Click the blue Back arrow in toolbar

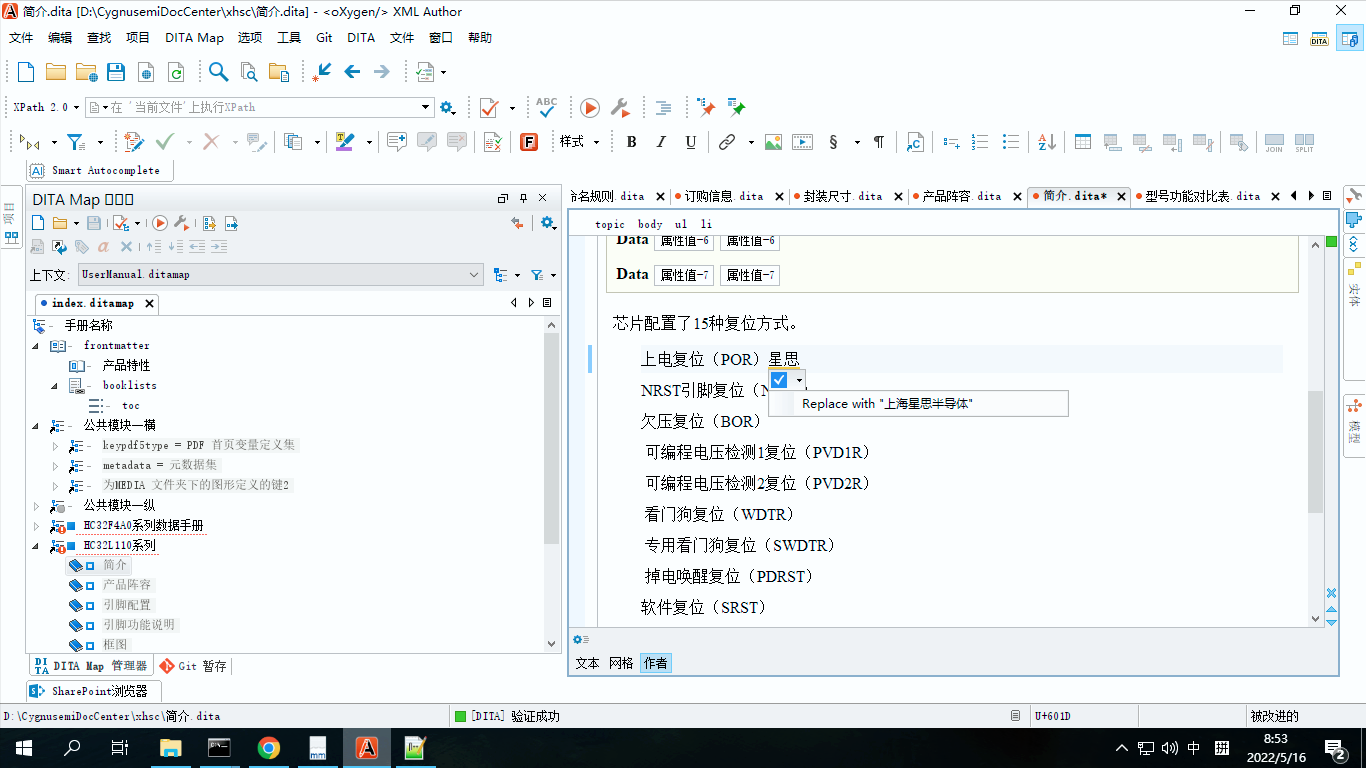(352, 72)
